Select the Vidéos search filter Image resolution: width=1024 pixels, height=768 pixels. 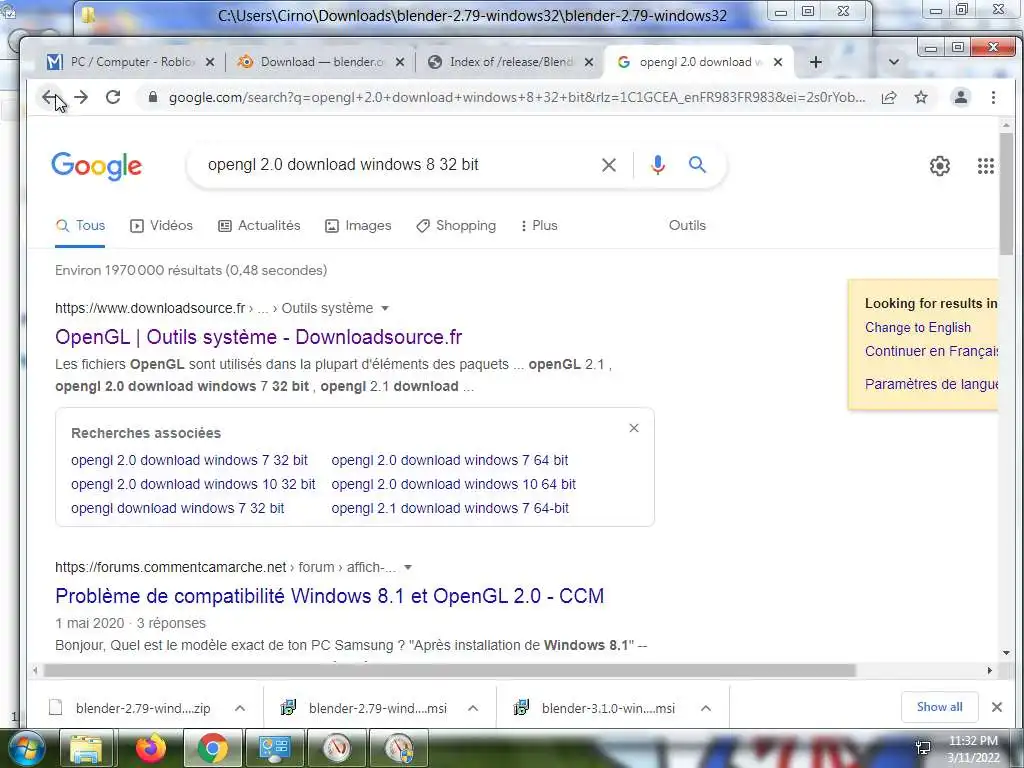[x=161, y=225]
